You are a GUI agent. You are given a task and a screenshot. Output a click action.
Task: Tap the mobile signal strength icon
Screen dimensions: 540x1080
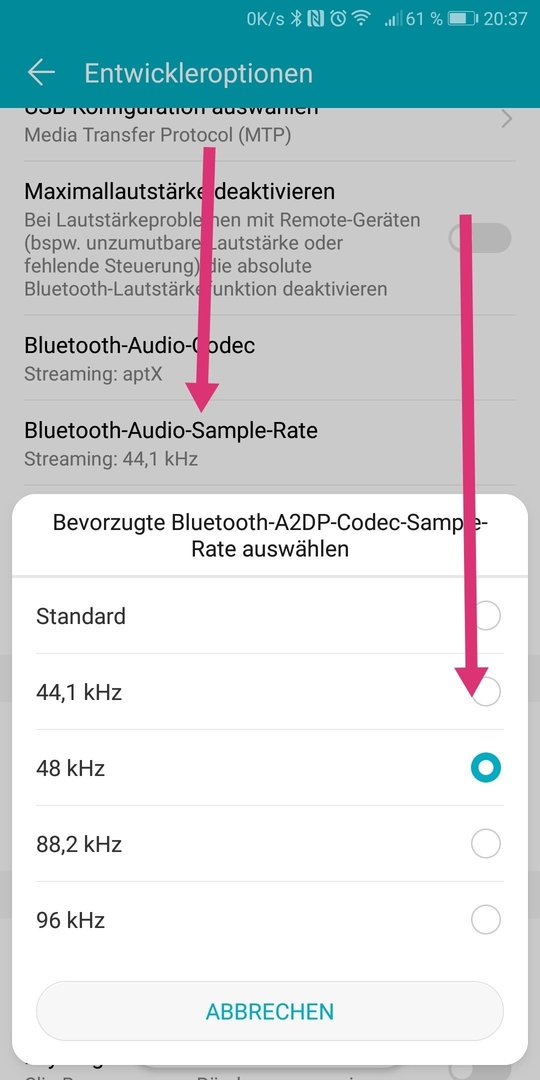(x=394, y=19)
